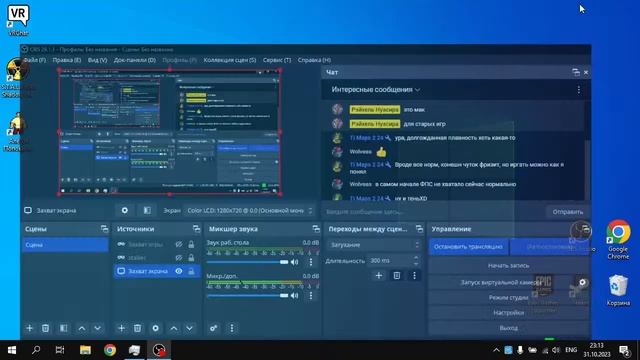
Task: Show hidden icons chevron in the system tray
Action: pyautogui.click(x=496, y=350)
